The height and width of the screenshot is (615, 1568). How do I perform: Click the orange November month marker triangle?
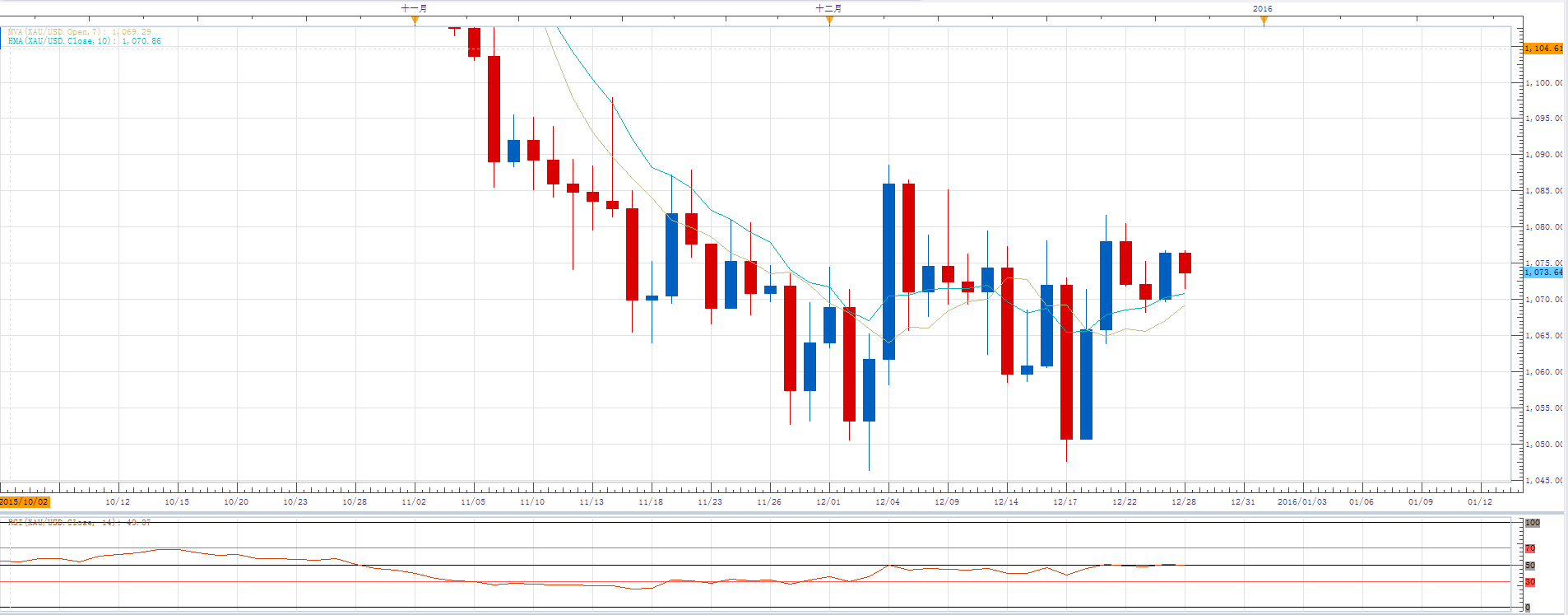tap(415, 21)
